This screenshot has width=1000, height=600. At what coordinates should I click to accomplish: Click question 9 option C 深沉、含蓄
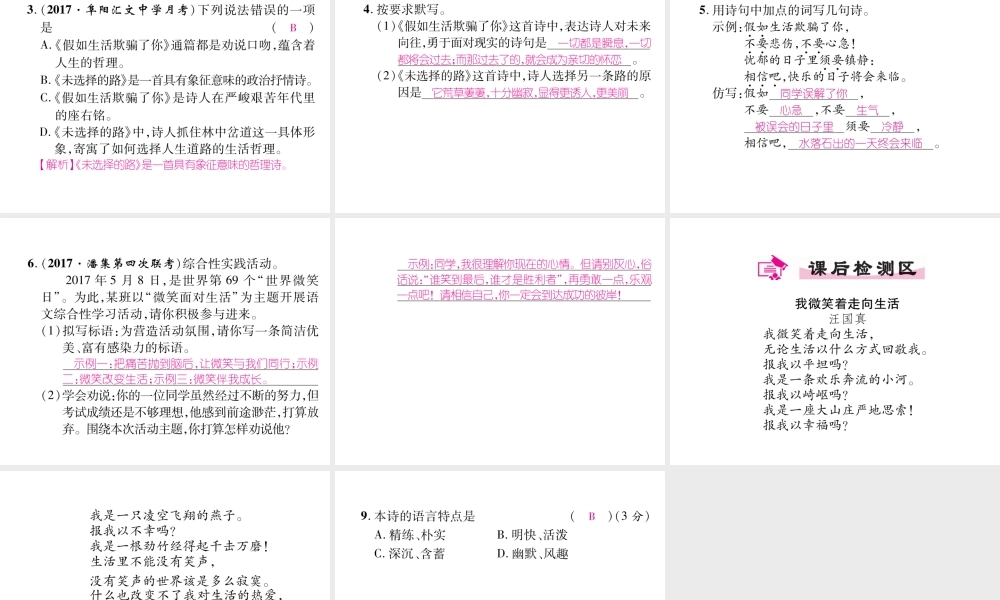410,554
